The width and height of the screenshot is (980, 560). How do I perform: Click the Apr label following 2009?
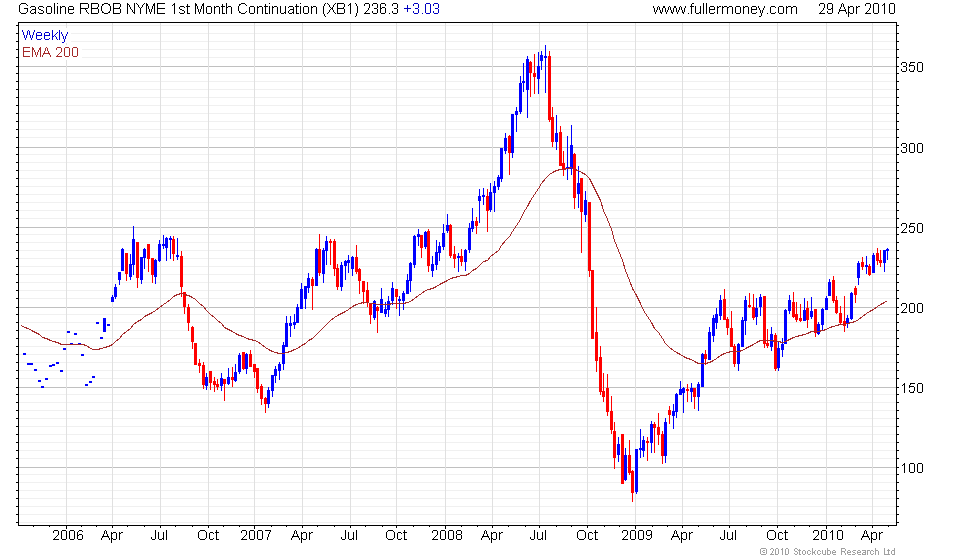(682, 536)
